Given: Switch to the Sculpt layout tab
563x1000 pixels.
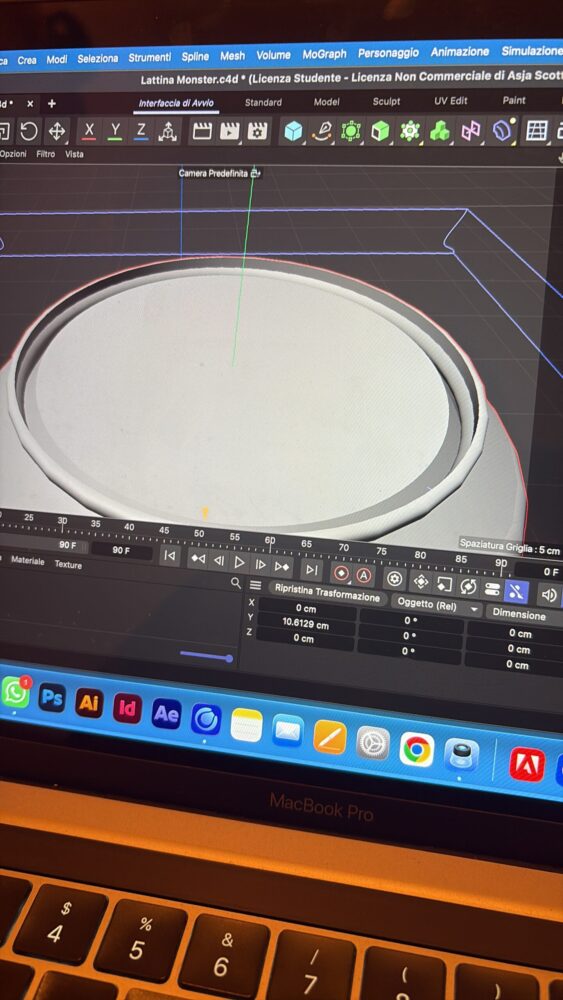Looking at the screenshot, I should tap(386, 101).
